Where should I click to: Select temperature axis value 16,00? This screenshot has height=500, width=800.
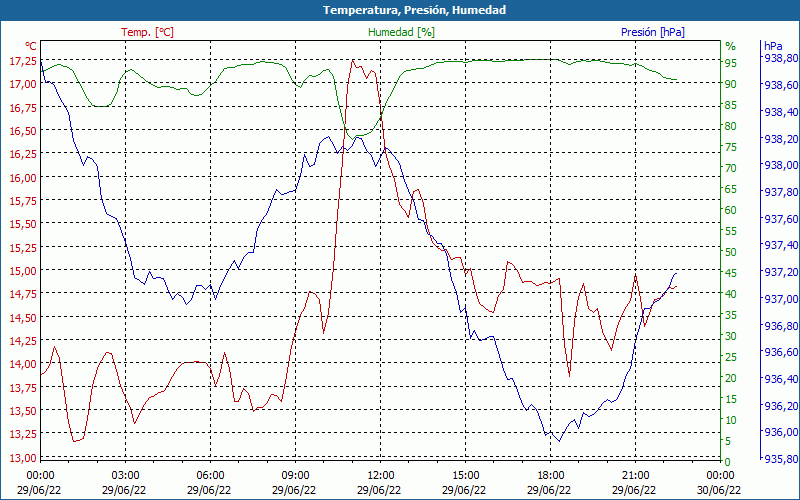(x=23, y=178)
